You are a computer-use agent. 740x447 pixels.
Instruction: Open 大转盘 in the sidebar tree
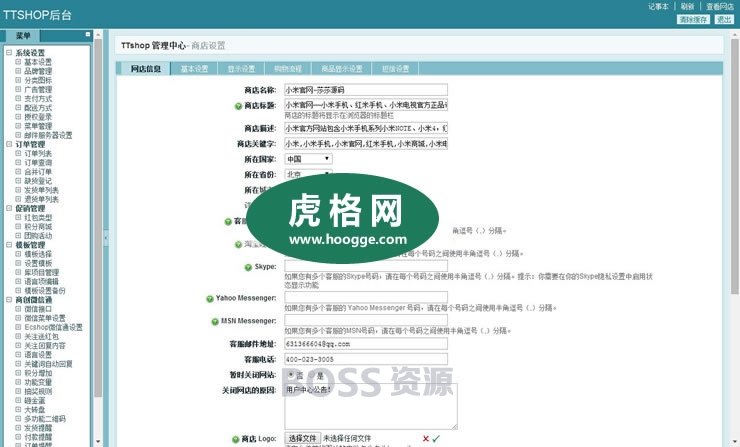point(34,410)
